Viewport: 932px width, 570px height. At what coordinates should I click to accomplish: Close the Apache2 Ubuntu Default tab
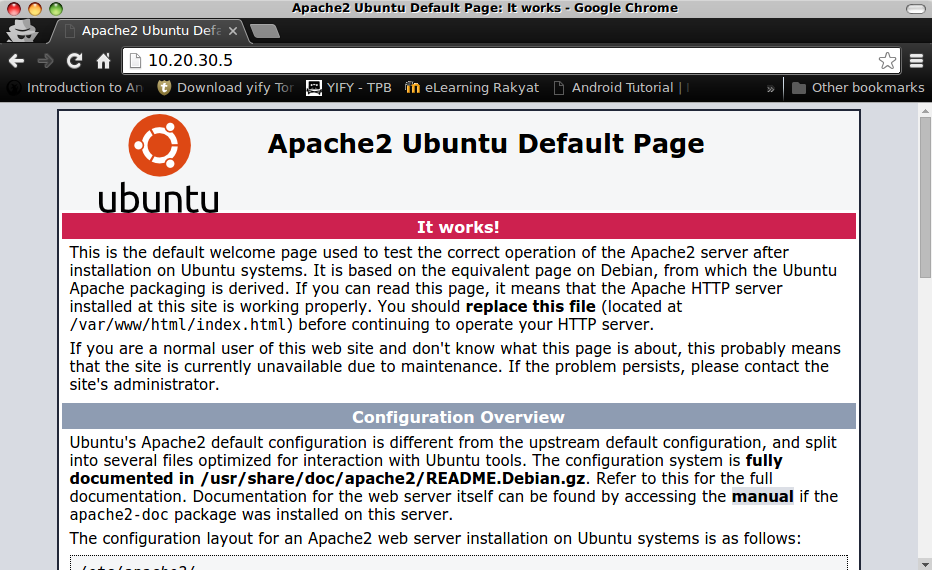pos(233,31)
